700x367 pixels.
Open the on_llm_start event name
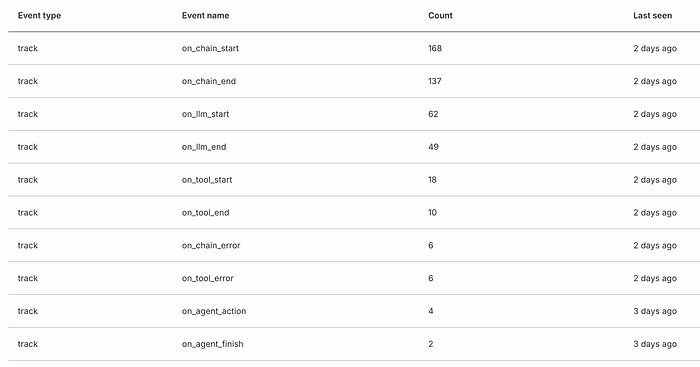tap(205, 114)
